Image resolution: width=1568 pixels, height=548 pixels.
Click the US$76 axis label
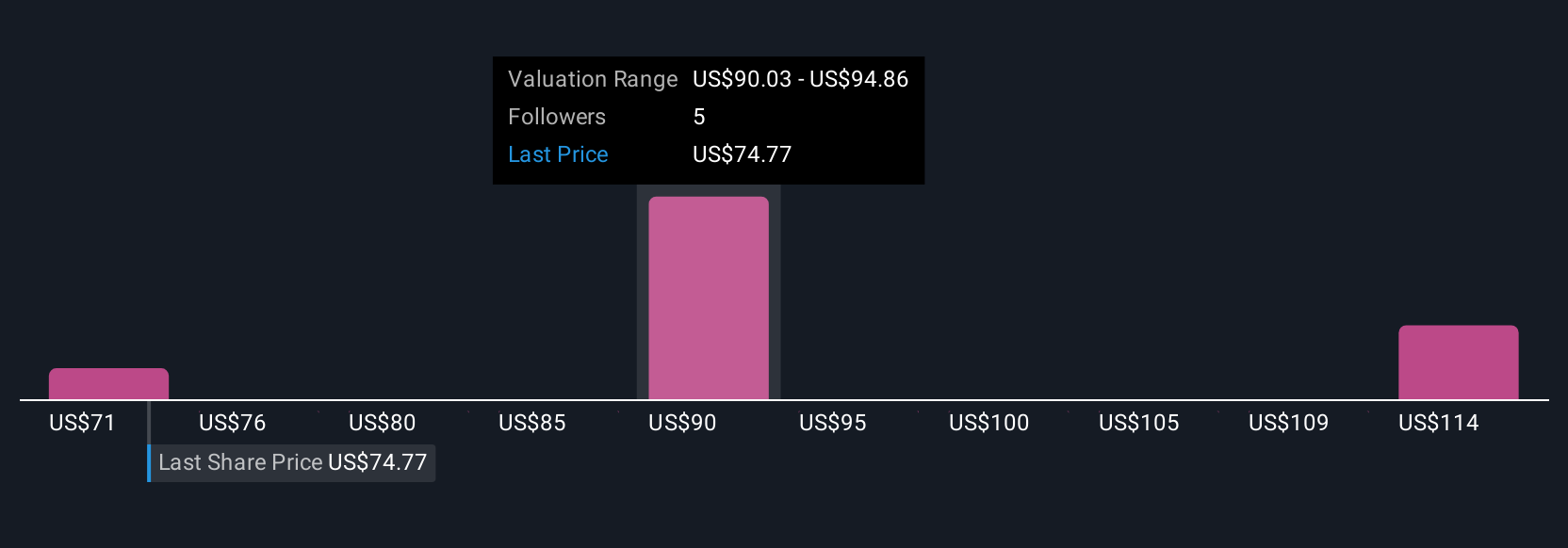[233, 423]
